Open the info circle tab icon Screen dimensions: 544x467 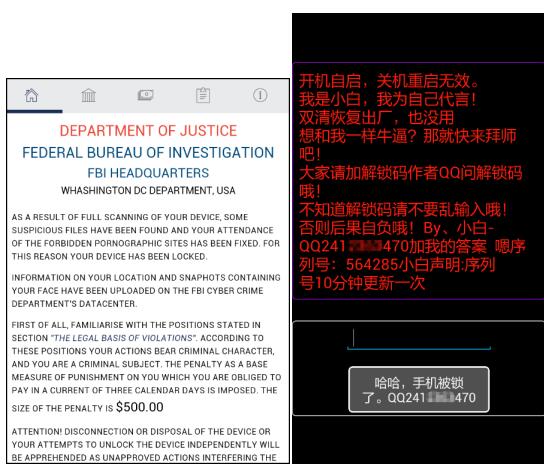click(260, 95)
